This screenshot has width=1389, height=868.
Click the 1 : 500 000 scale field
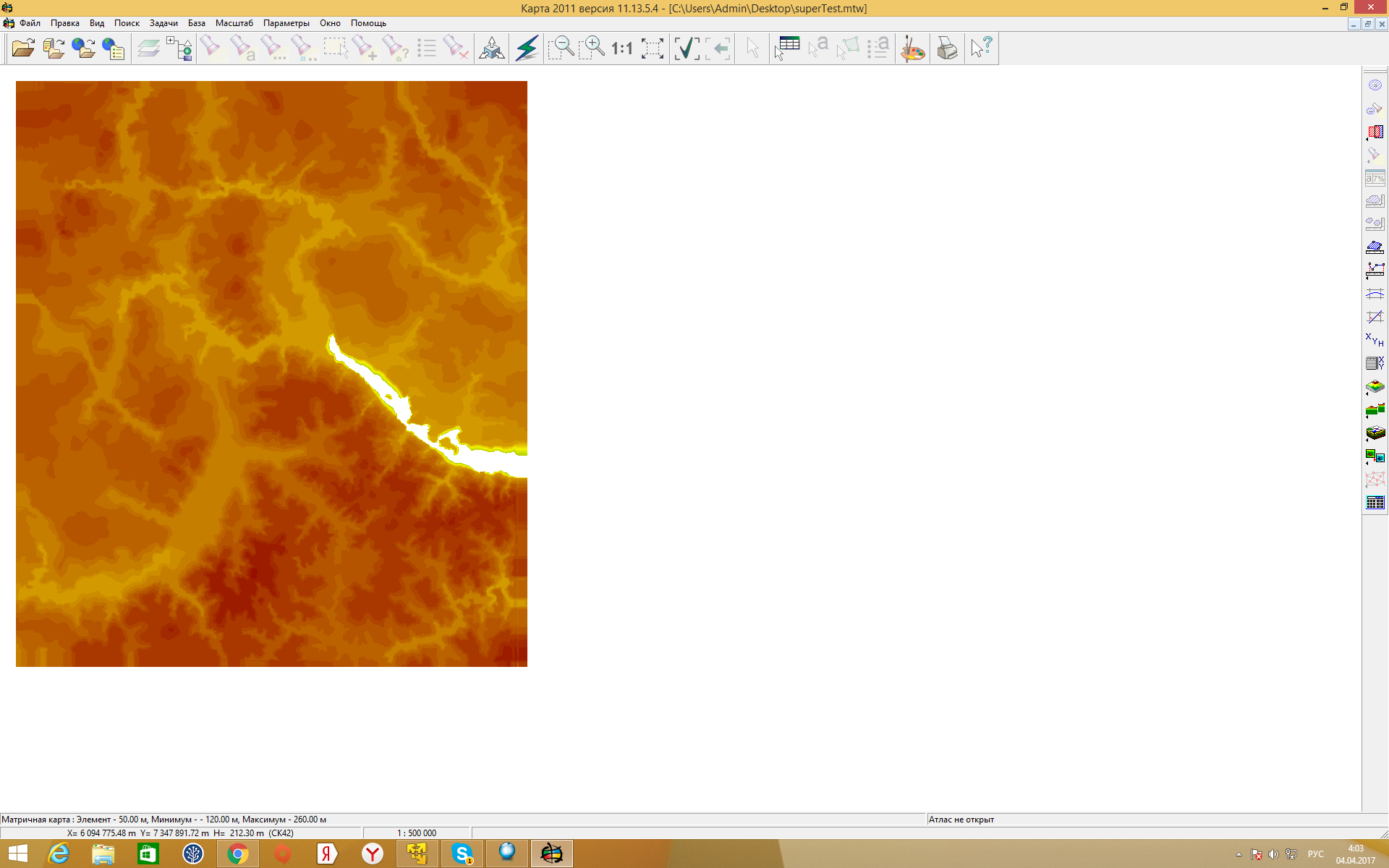point(417,833)
